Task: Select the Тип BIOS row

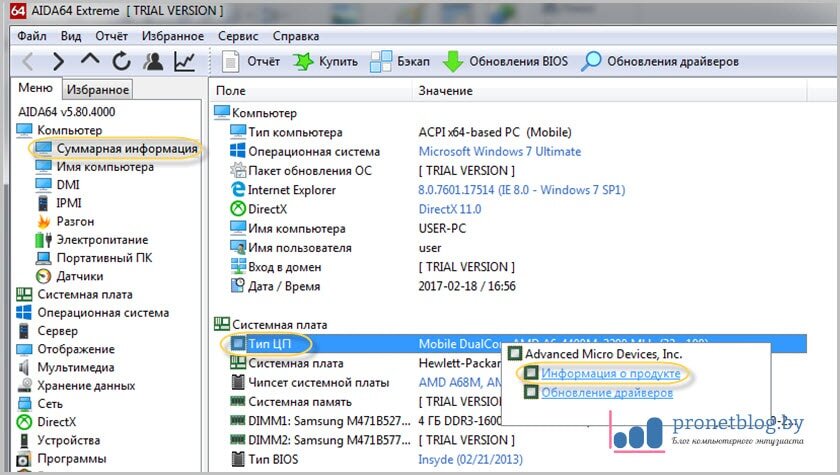Action: [509, 460]
